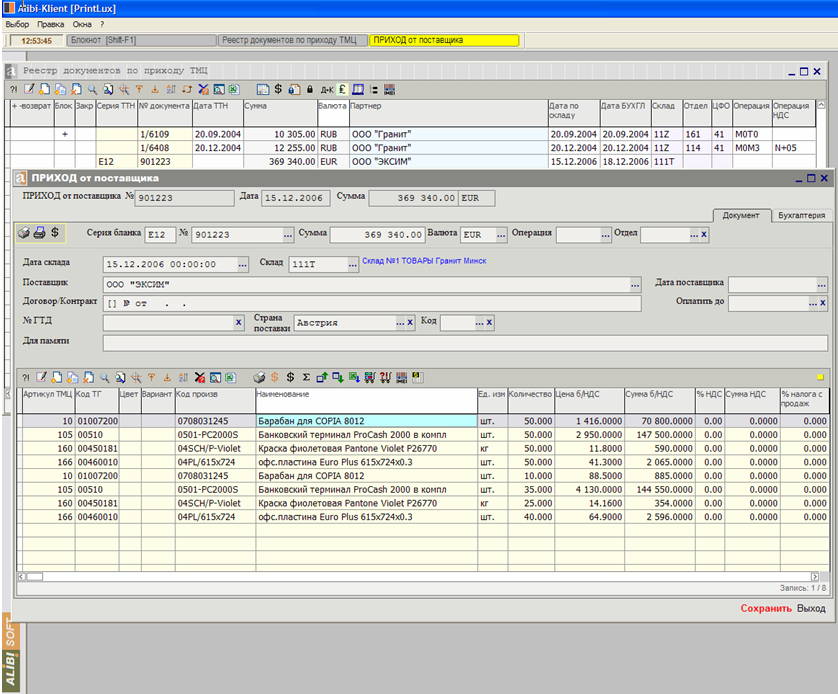This screenshot has width=838, height=694.
Task: Click sort icon in registry toolbar
Action: coord(170,89)
